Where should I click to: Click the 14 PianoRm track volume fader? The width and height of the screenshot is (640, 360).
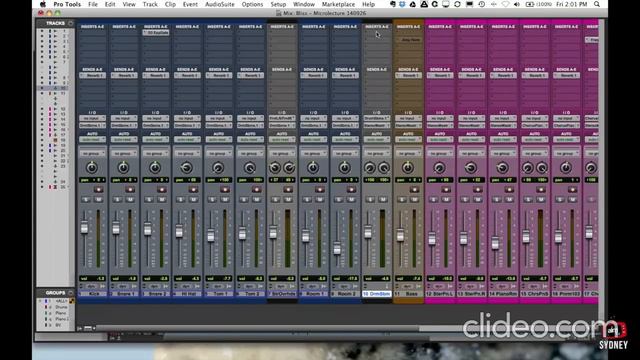coord(495,243)
